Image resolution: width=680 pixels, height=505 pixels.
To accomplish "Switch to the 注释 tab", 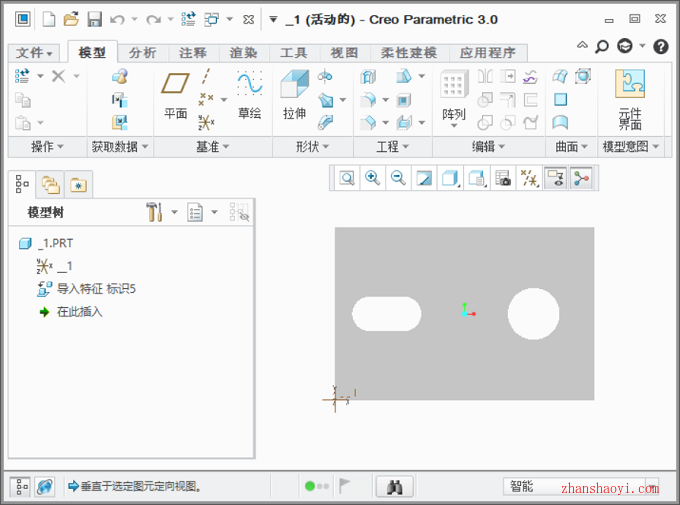I will (193, 53).
